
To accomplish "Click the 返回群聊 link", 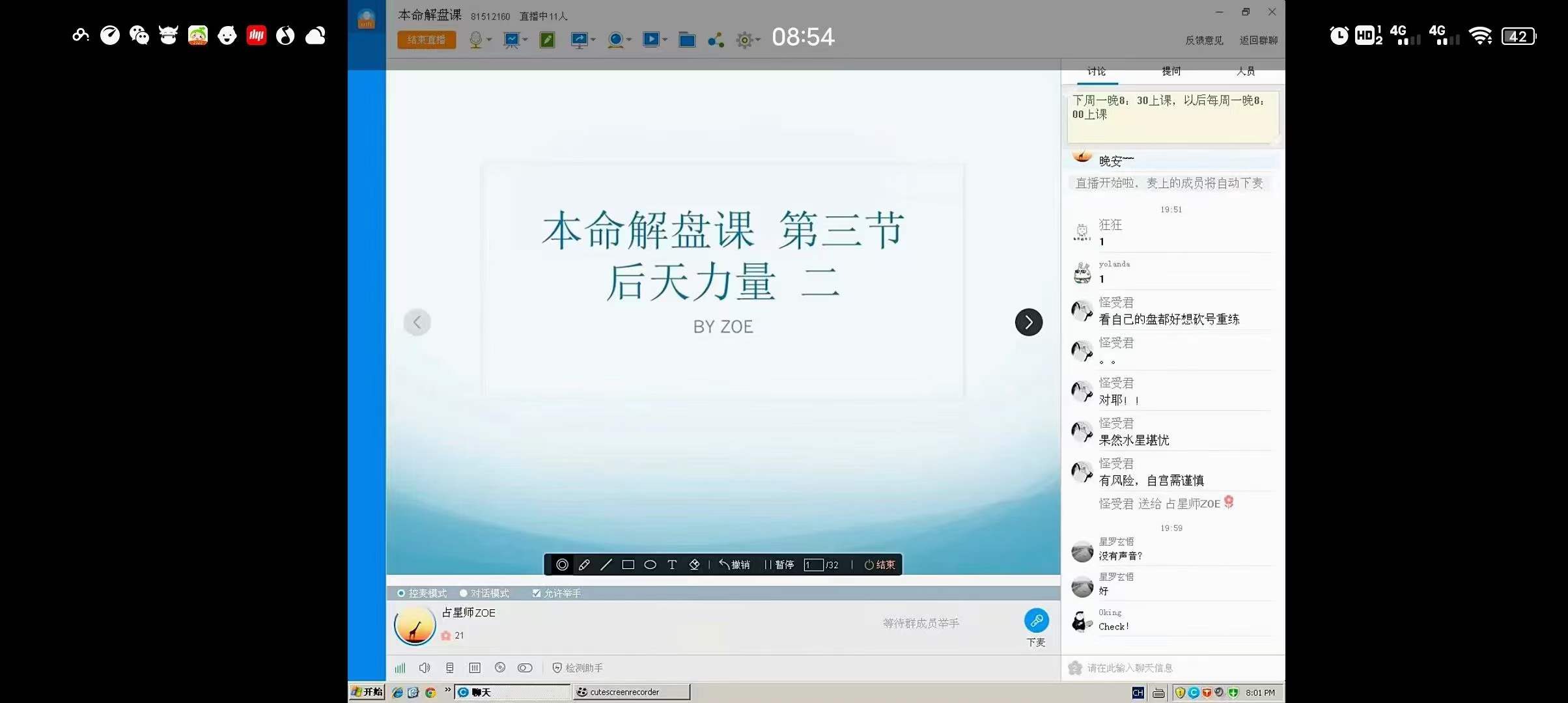I will pyautogui.click(x=1258, y=40).
